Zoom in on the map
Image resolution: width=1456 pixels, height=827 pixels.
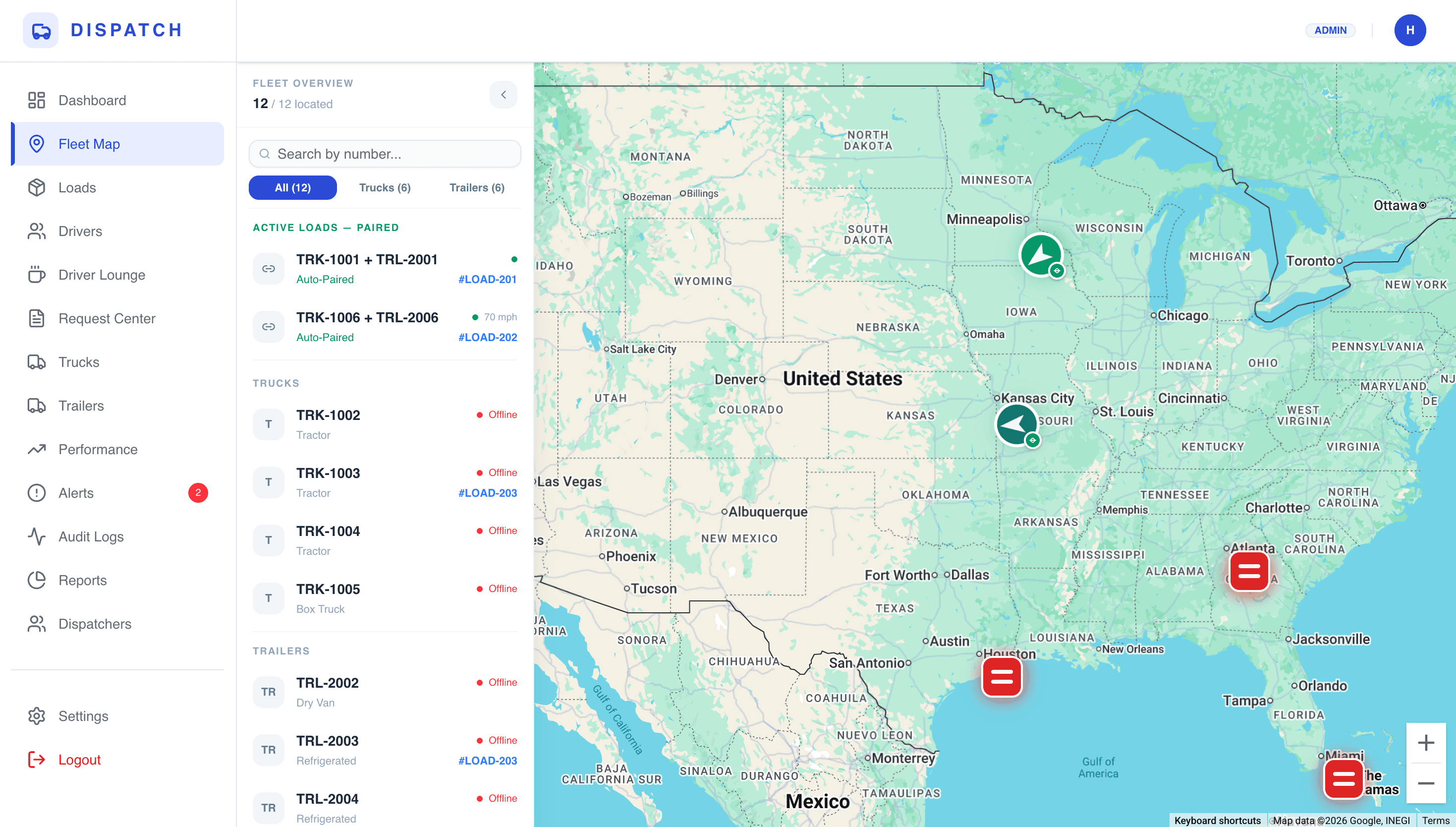pos(1426,743)
